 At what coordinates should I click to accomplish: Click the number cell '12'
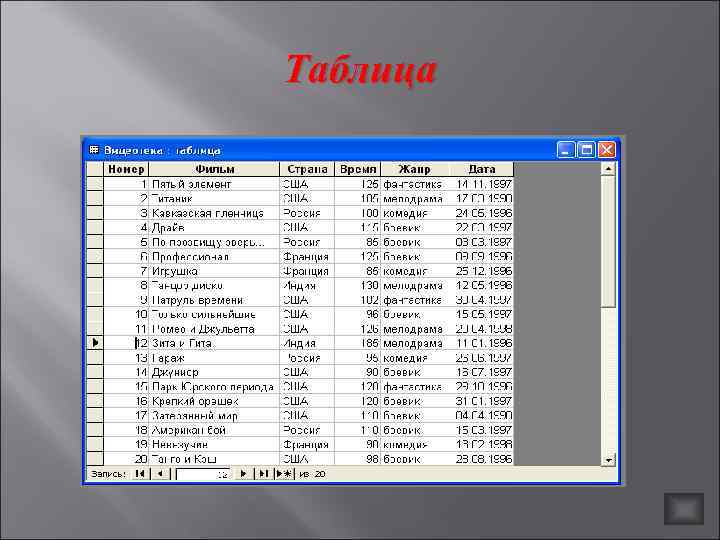coord(126,343)
